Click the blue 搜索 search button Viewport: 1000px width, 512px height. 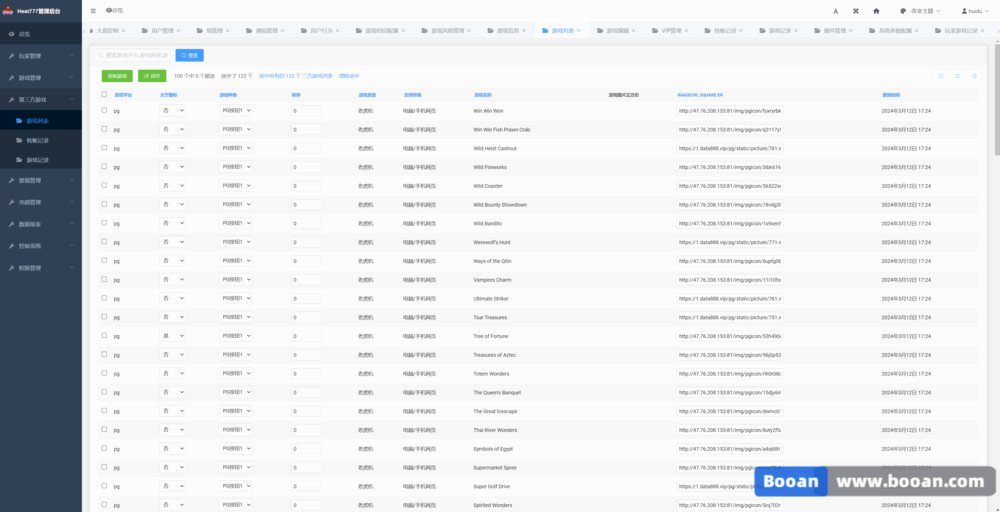(x=189, y=55)
